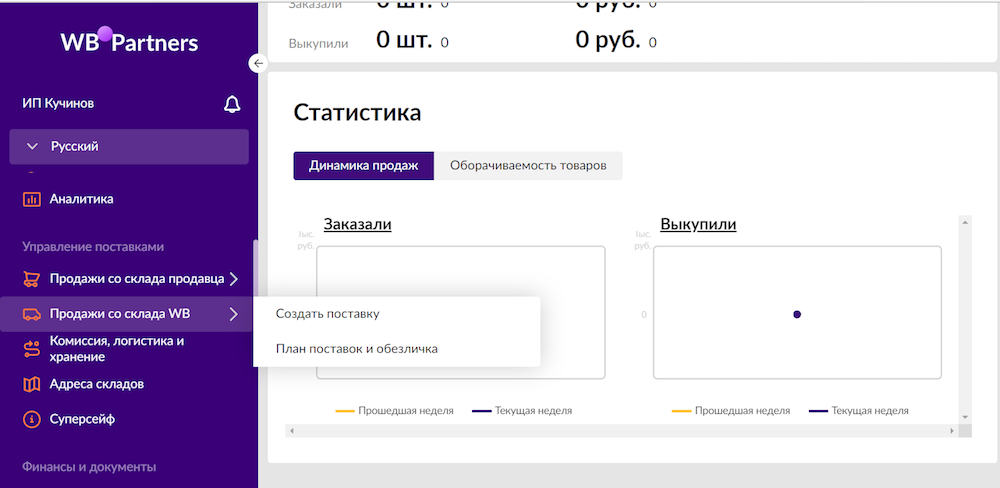
Task: Click the ИП Кучинов account name
Action: pyautogui.click(x=59, y=103)
